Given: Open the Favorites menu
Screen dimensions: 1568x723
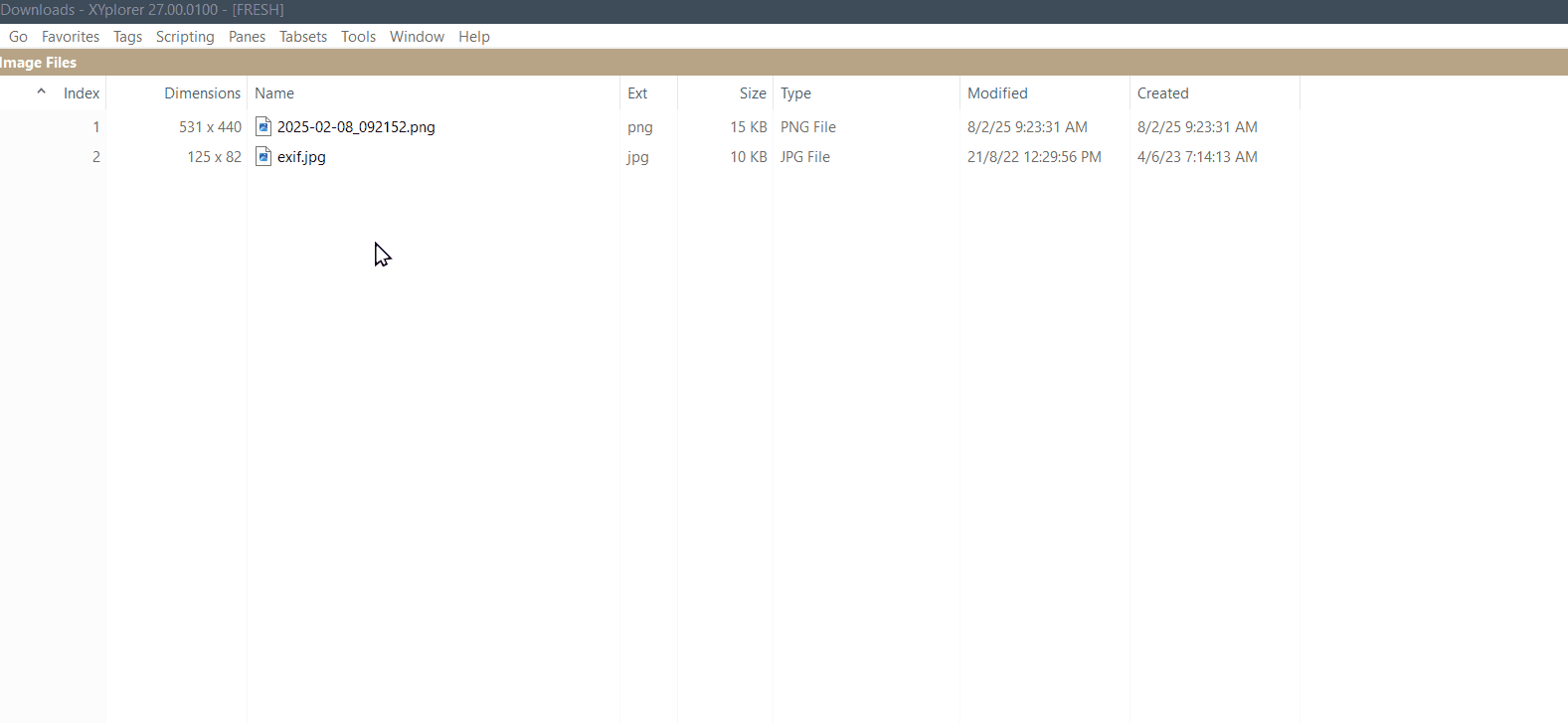Looking at the screenshot, I should (x=71, y=37).
